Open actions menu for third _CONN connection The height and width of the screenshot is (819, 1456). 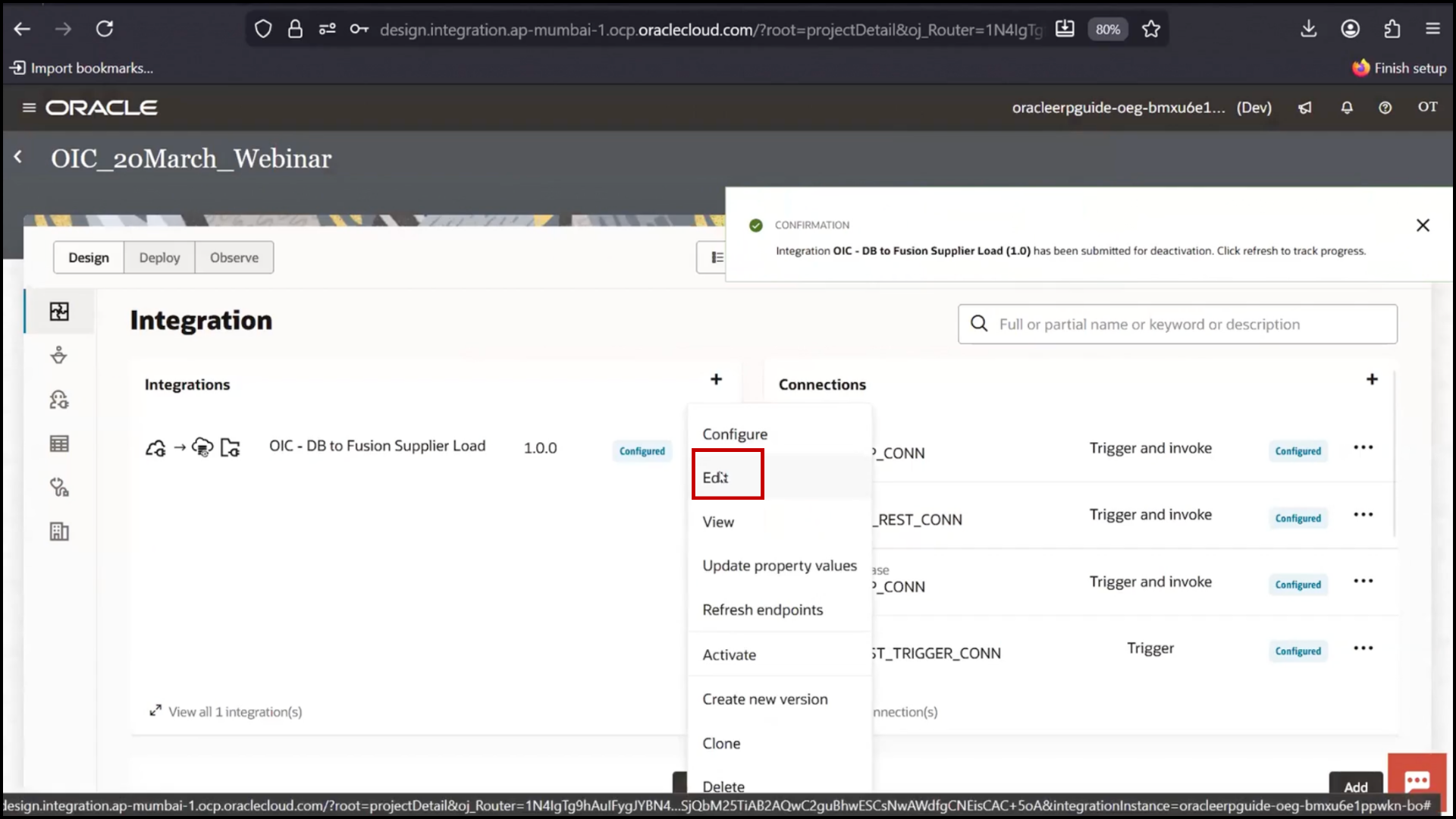[1363, 582]
